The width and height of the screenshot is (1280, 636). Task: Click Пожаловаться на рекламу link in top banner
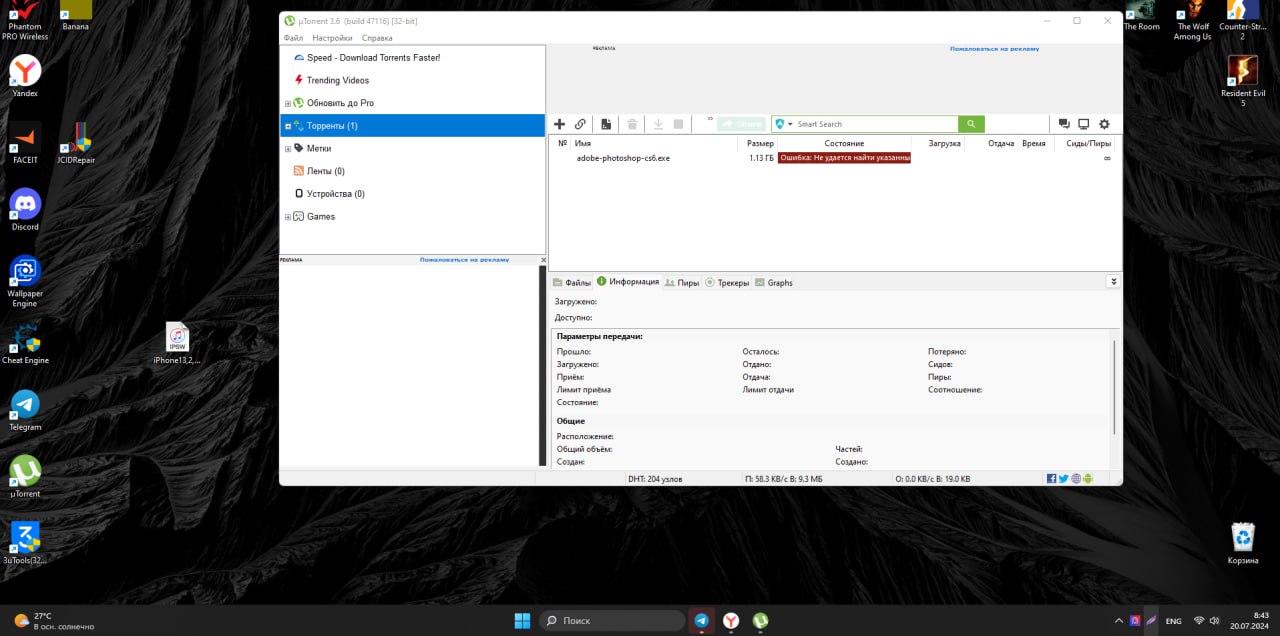(994, 48)
